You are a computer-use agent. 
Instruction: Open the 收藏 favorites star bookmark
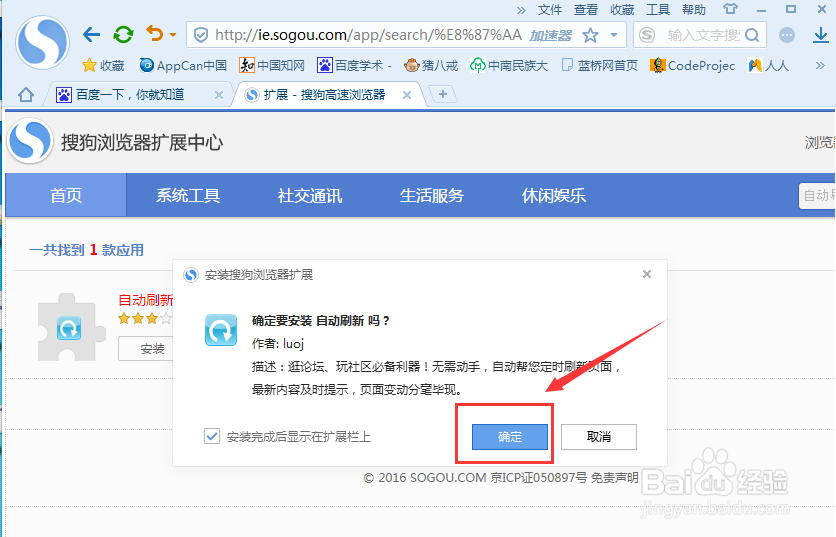click(x=103, y=66)
